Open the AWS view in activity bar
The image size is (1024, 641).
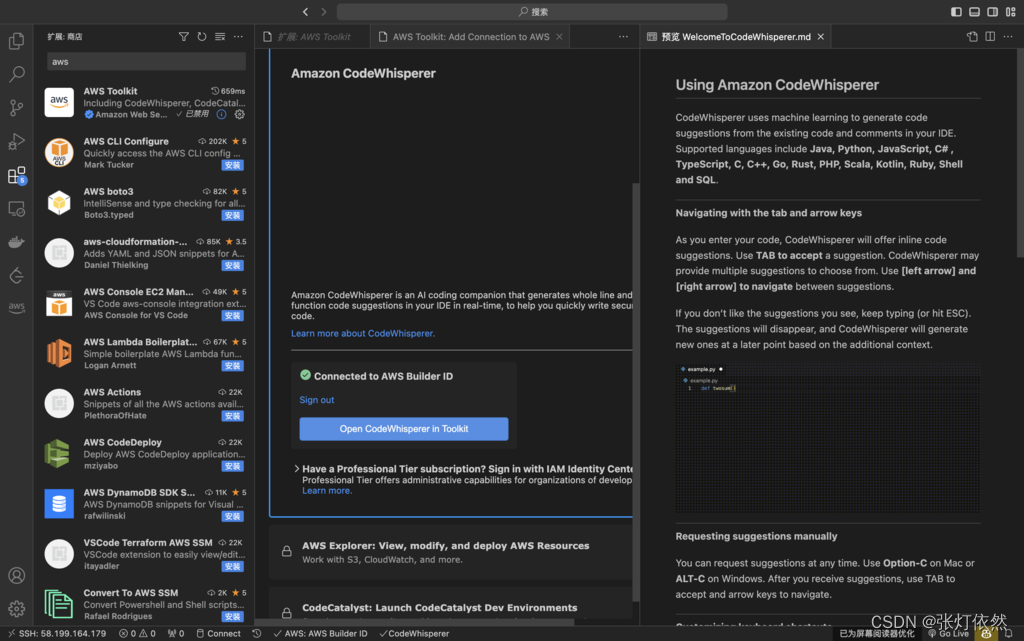click(16, 307)
